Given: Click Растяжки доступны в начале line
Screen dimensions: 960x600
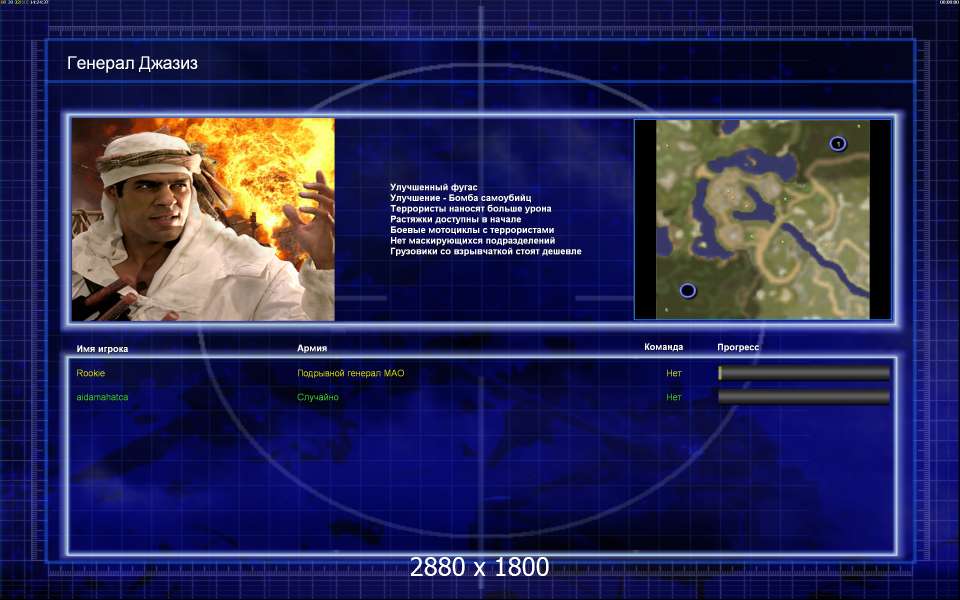Looking at the screenshot, I should [x=456, y=219].
